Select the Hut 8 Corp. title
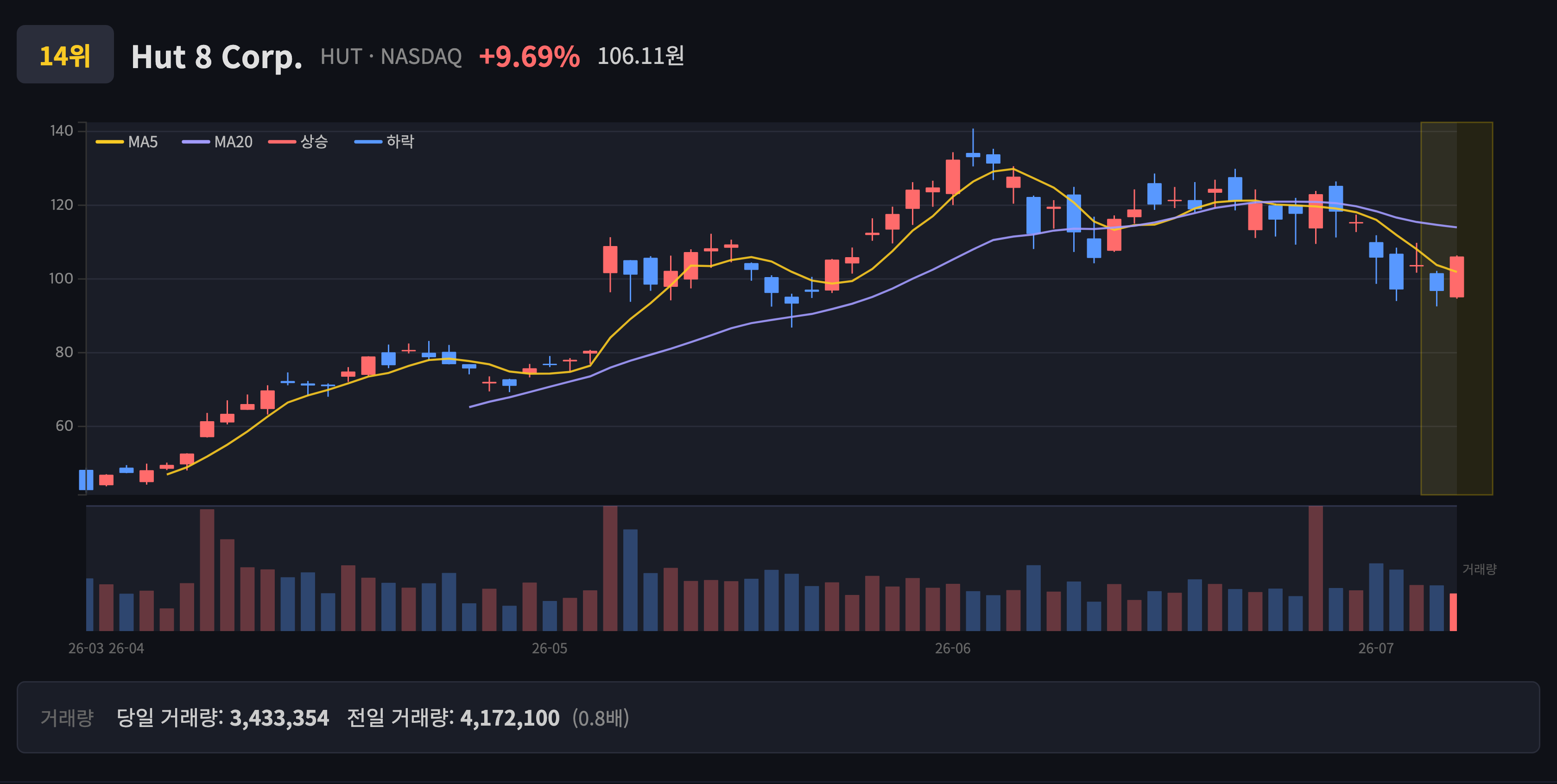 coord(216,57)
